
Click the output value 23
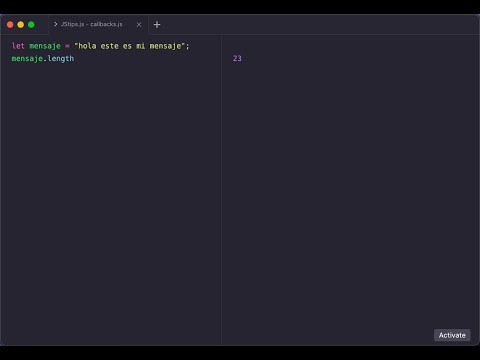pos(237,58)
